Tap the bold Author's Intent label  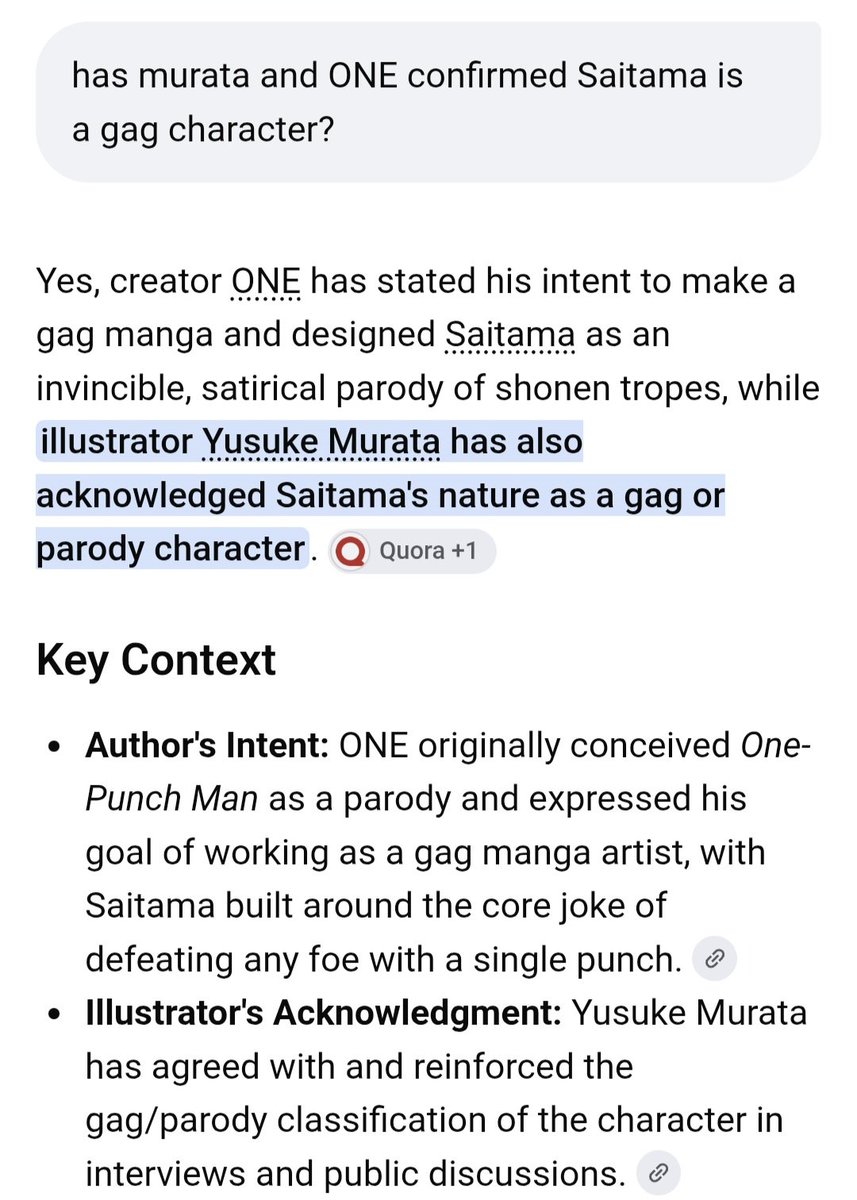[x=207, y=746]
